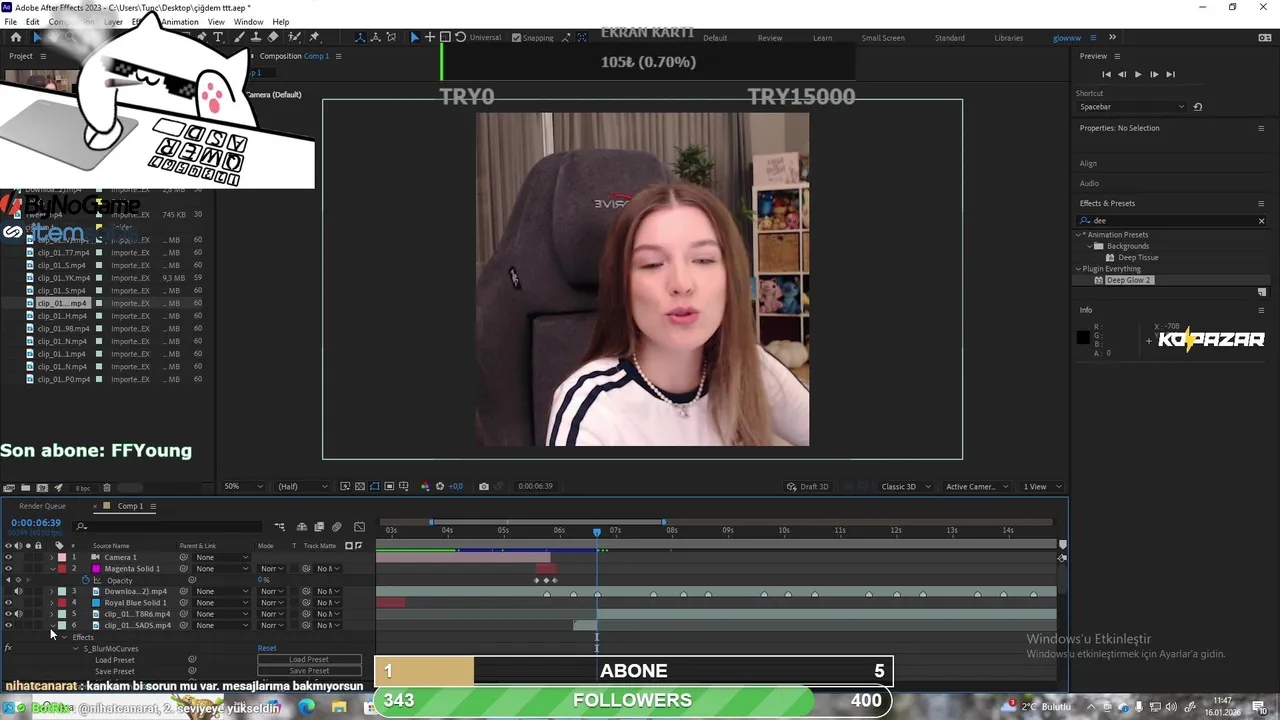1280x720 pixels.
Task: Jump to first frame in Preview panel
Action: click(1106, 74)
